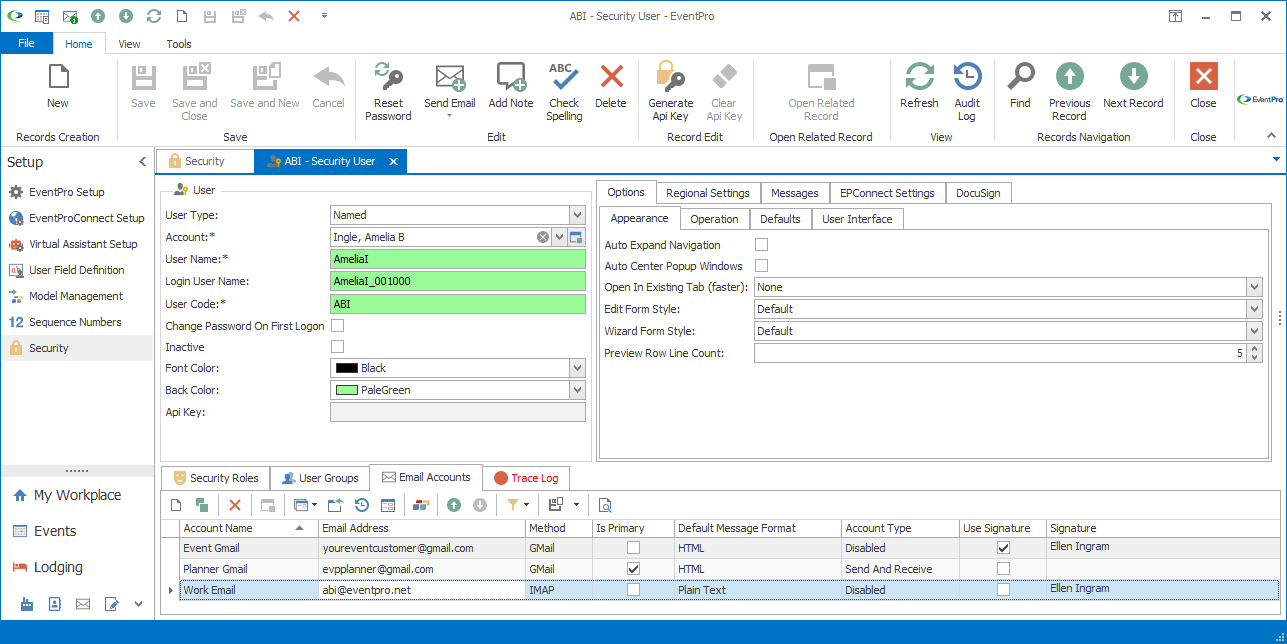
Task: Clear the Account field with the x button
Action: (x=543, y=237)
